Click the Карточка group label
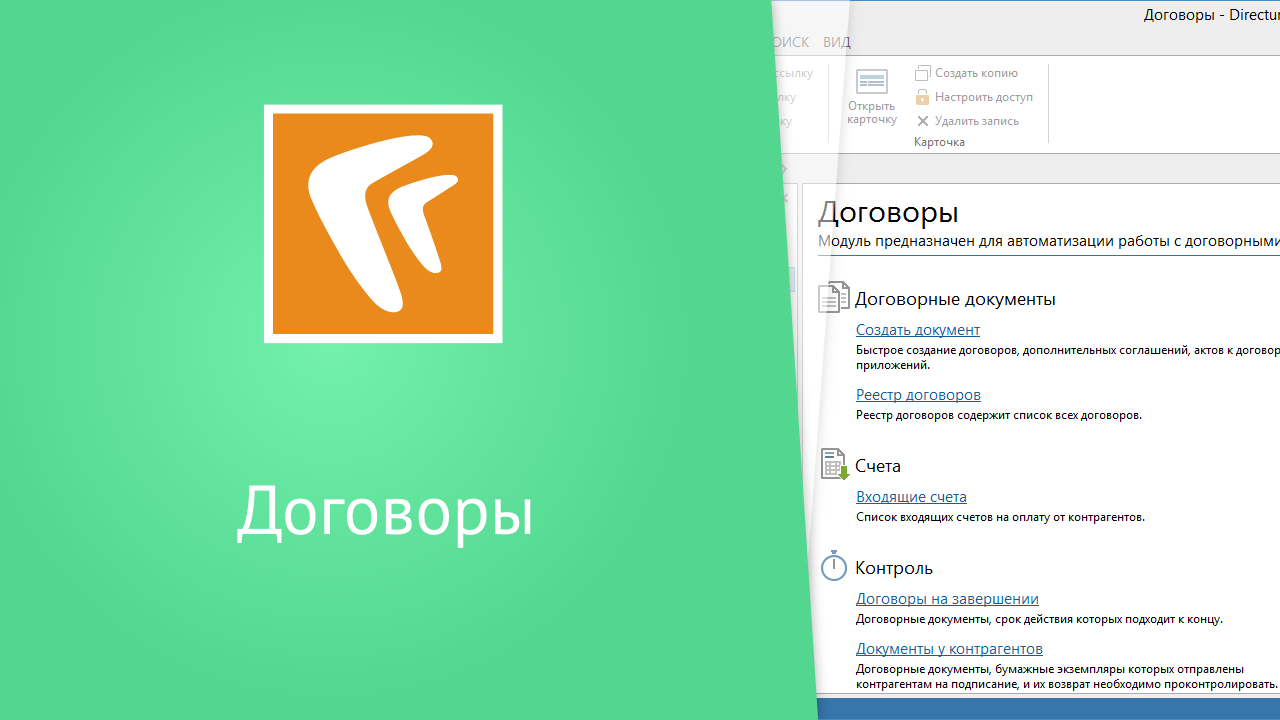The width and height of the screenshot is (1280, 720). click(x=939, y=142)
